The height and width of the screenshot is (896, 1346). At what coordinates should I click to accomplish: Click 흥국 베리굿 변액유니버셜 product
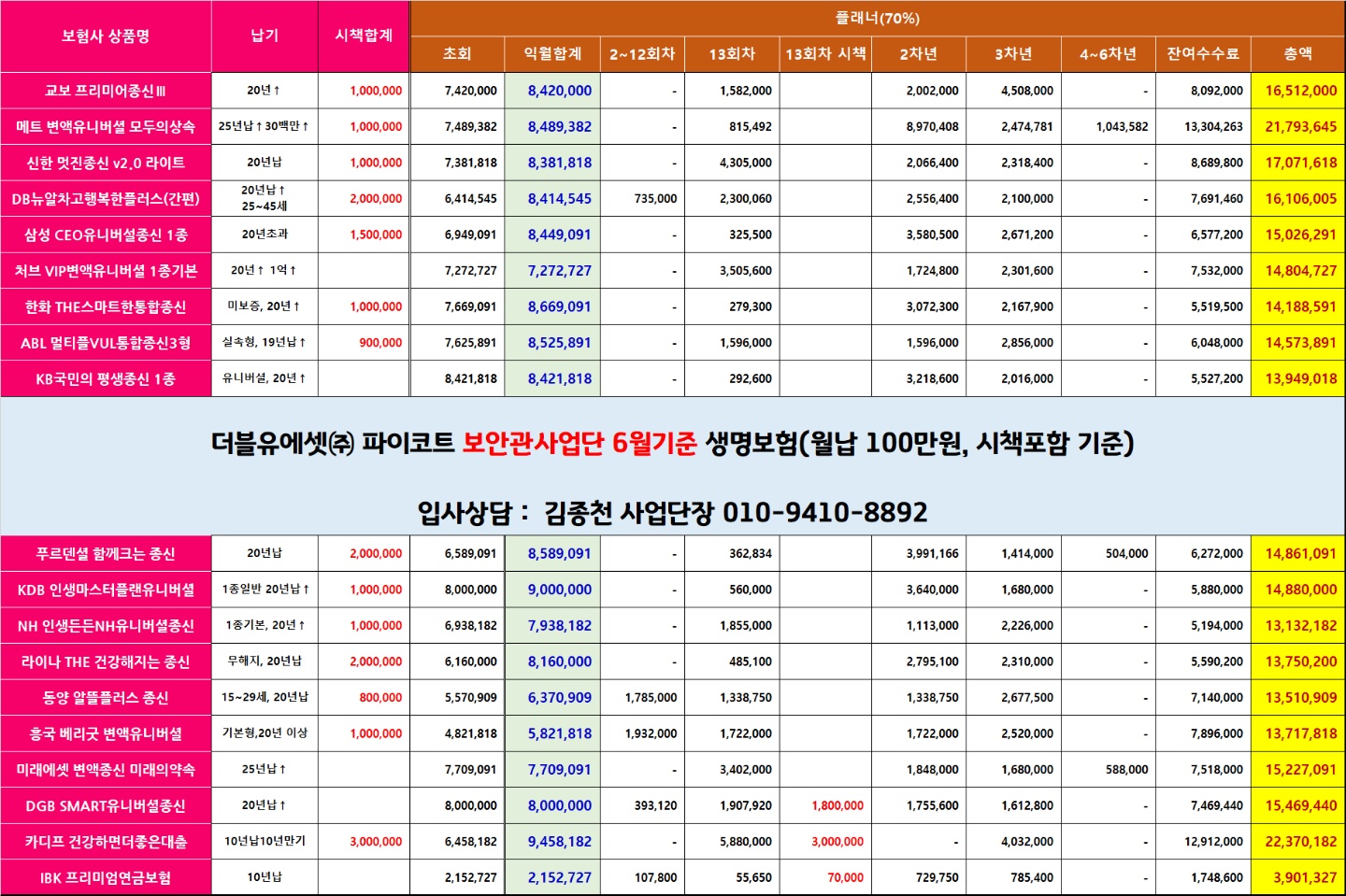[x=106, y=733]
